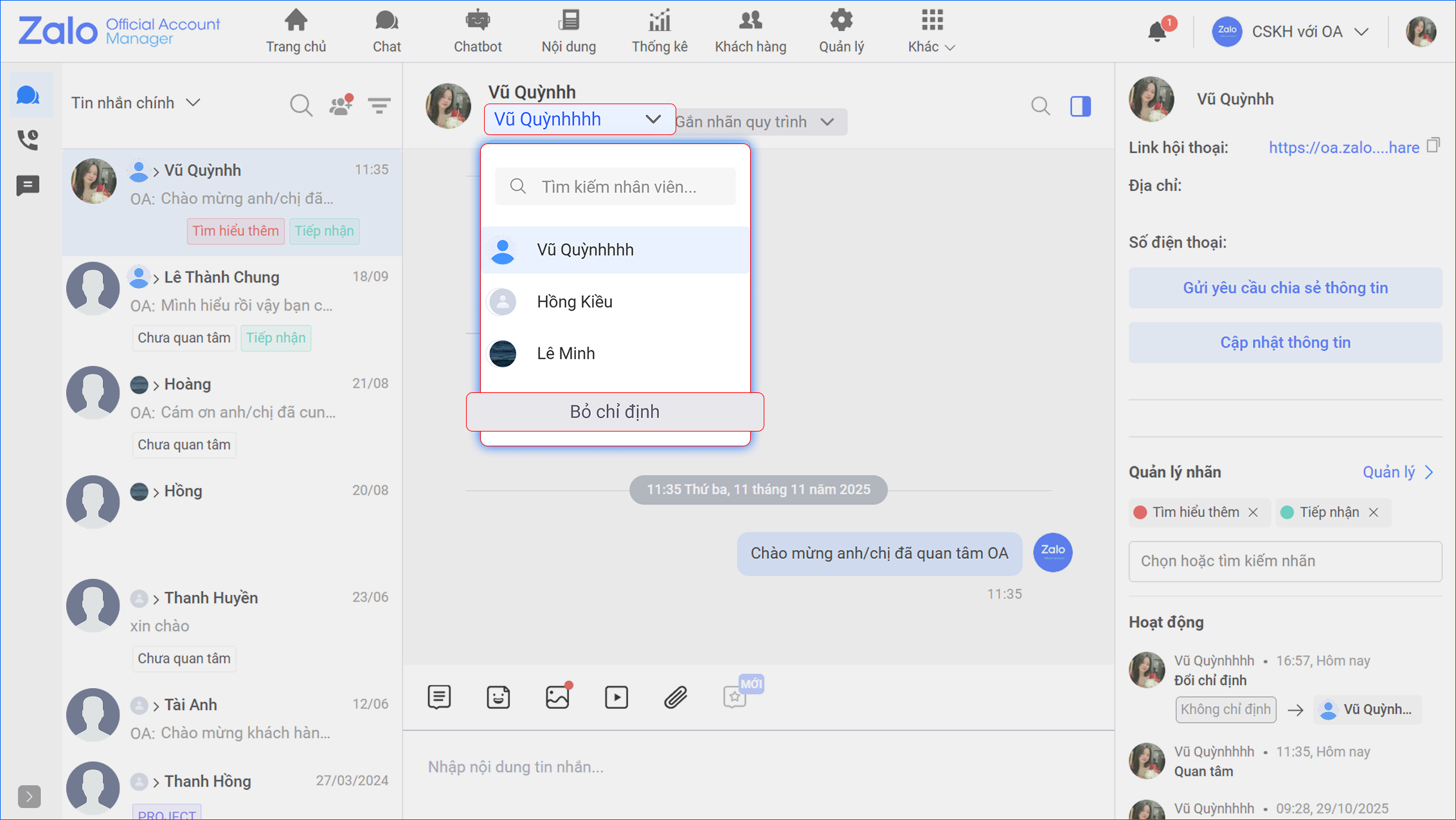The height and width of the screenshot is (820, 1456).
Task: Click the send image icon
Action: pyautogui.click(x=557, y=697)
